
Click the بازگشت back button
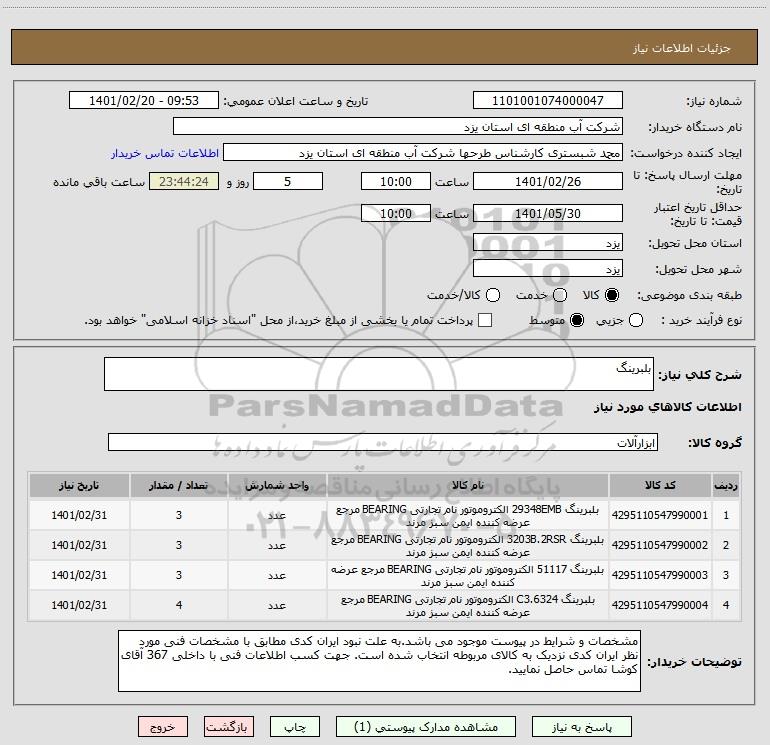pyautogui.click(x=229, y=727)
